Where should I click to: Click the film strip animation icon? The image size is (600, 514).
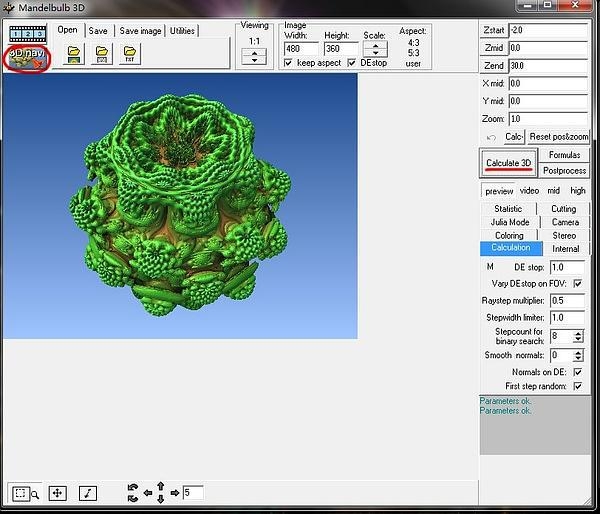click(27, 32)
